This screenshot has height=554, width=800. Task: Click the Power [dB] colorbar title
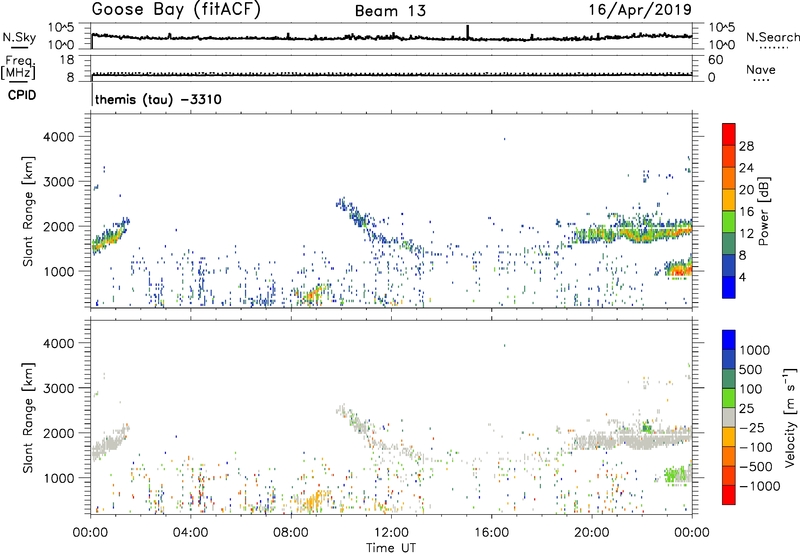click(x=763, y=211)
